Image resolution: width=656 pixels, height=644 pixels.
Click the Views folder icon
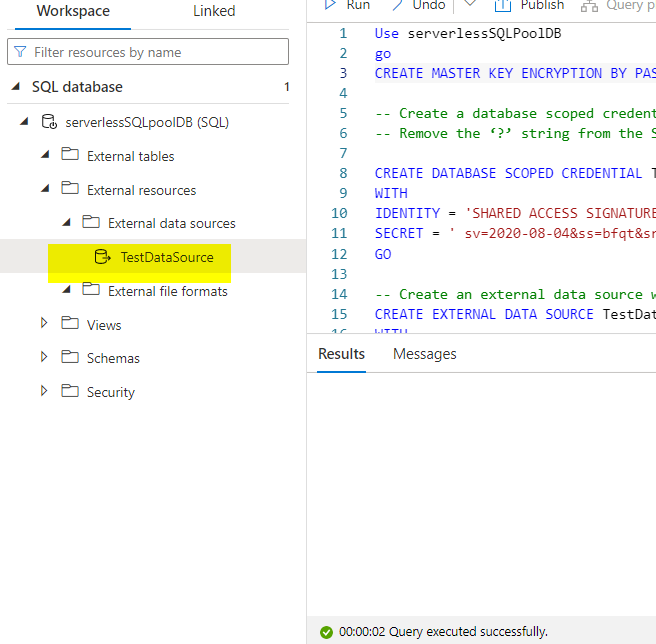pos(70,323)
